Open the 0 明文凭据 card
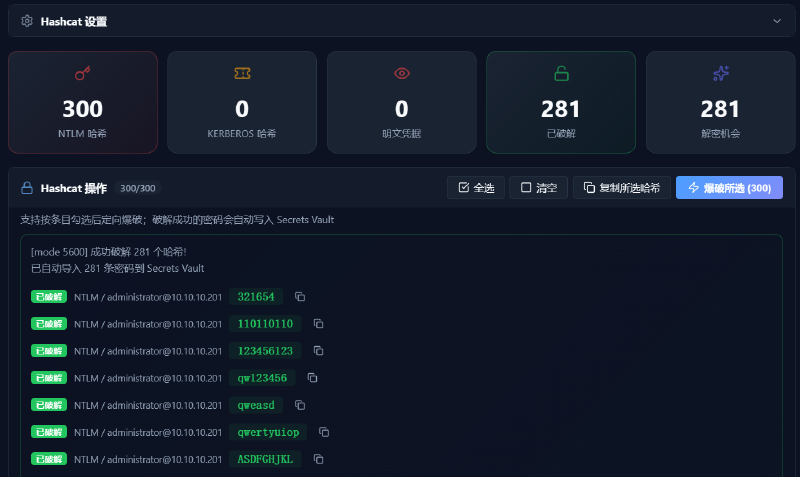The width and height of the screenshot is (800, 477). (x=402, y=102)
